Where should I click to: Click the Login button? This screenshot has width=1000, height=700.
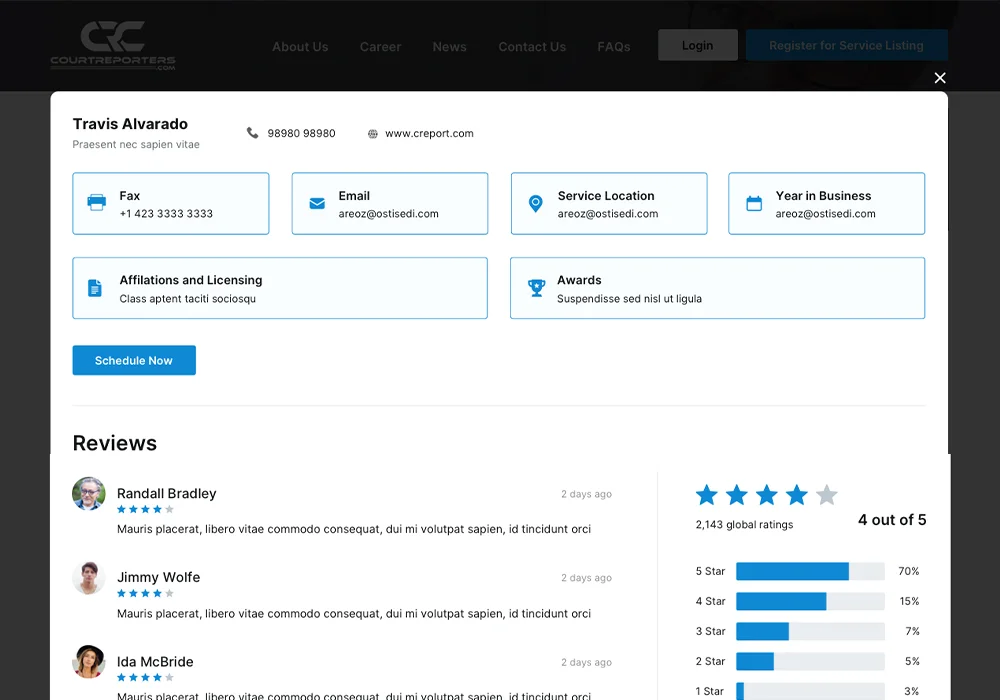click(x=697, y=45)
